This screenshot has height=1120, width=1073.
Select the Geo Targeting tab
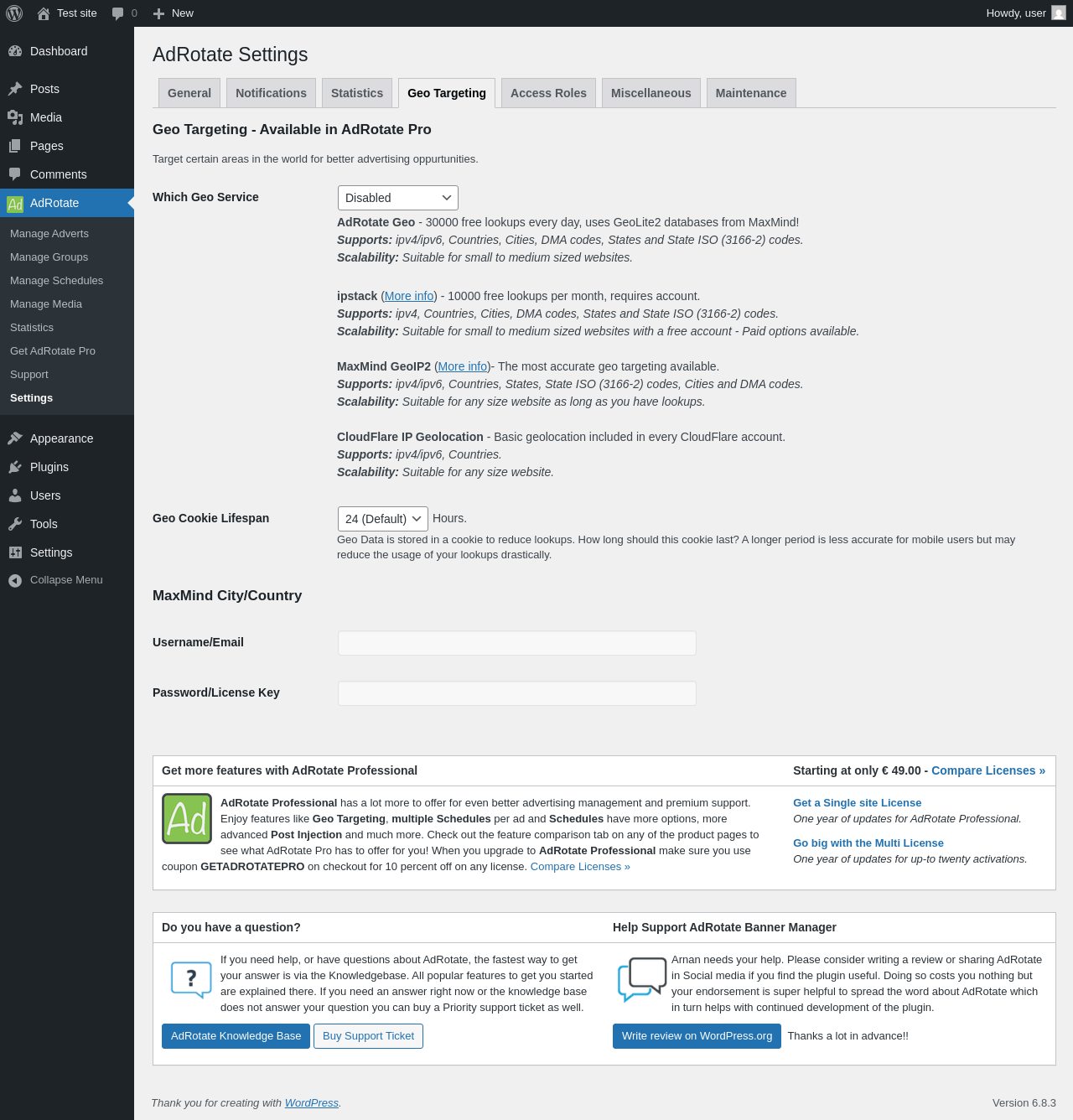point(447,93)
